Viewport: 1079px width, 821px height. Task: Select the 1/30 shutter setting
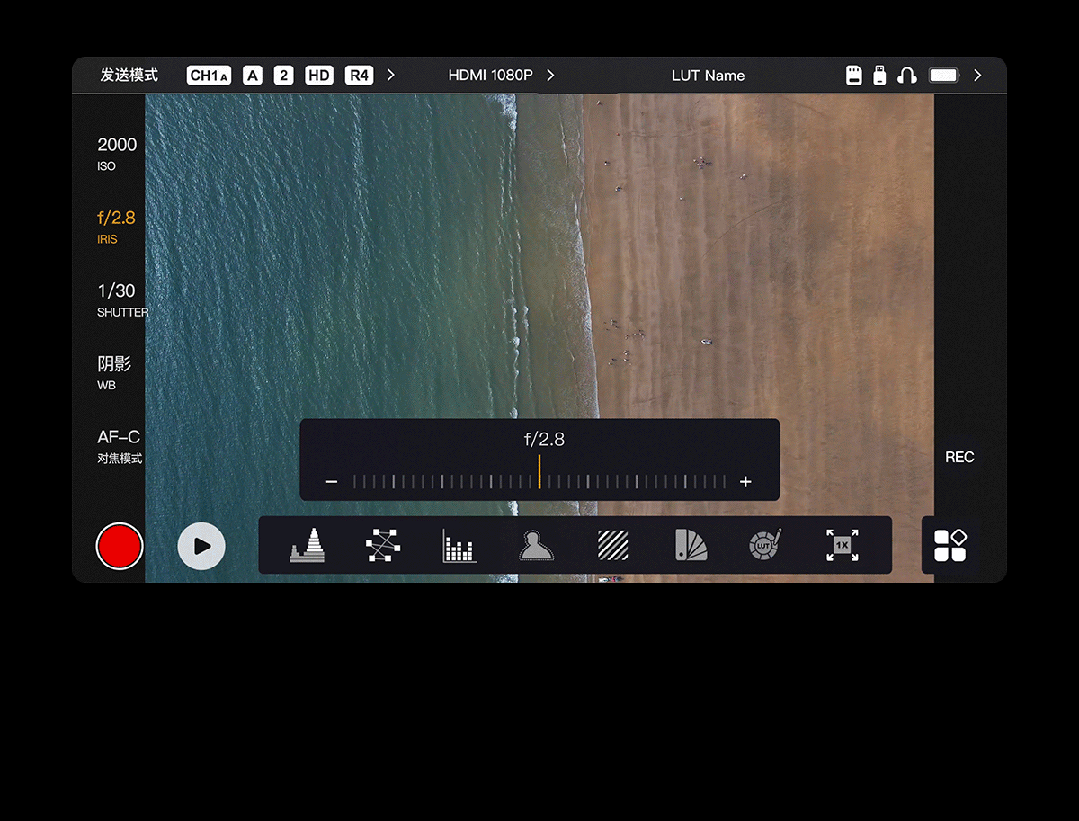pos(117,299)
